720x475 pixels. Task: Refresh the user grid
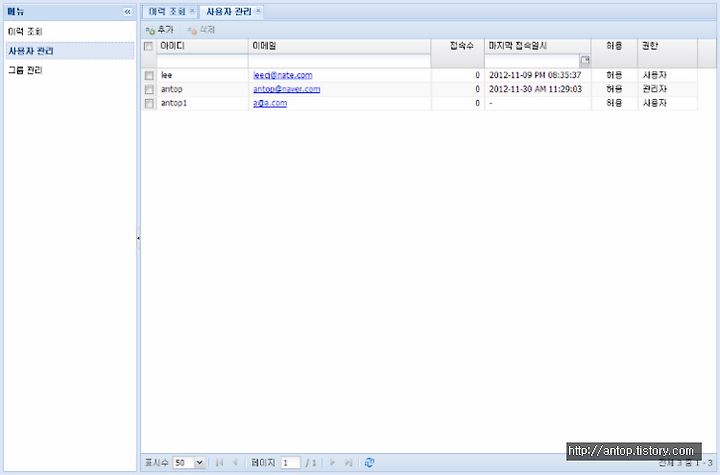(x=369, y=463)
